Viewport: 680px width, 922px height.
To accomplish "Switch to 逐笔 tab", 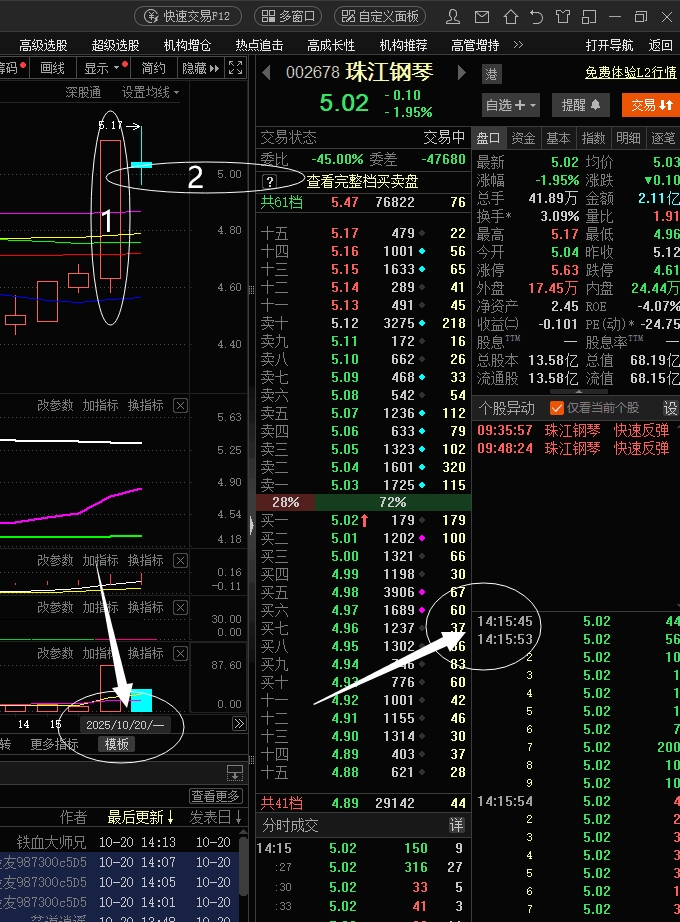I will (x=663, y=138).
